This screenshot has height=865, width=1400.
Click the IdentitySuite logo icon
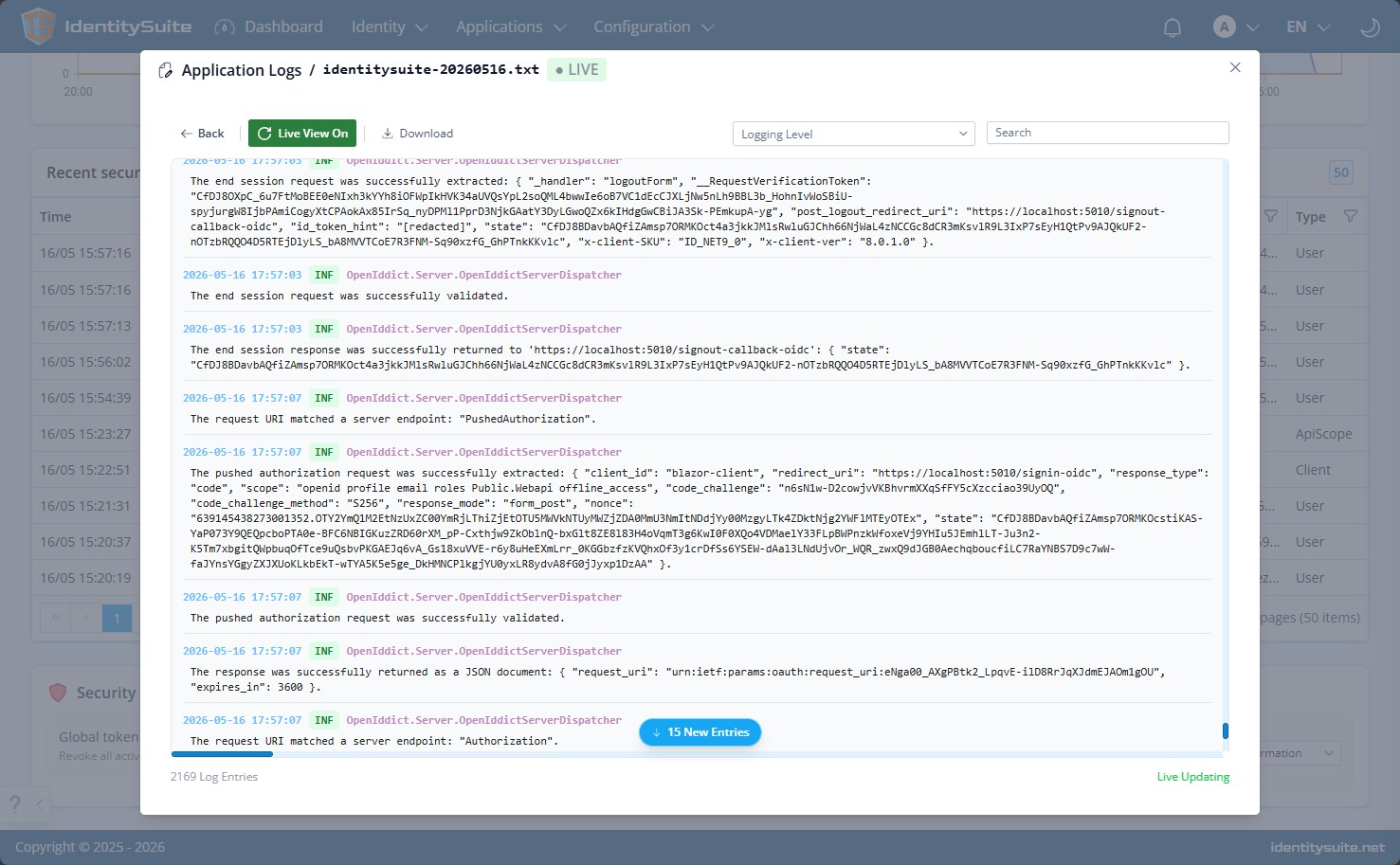pyautogui.click(x=38, y=27)
